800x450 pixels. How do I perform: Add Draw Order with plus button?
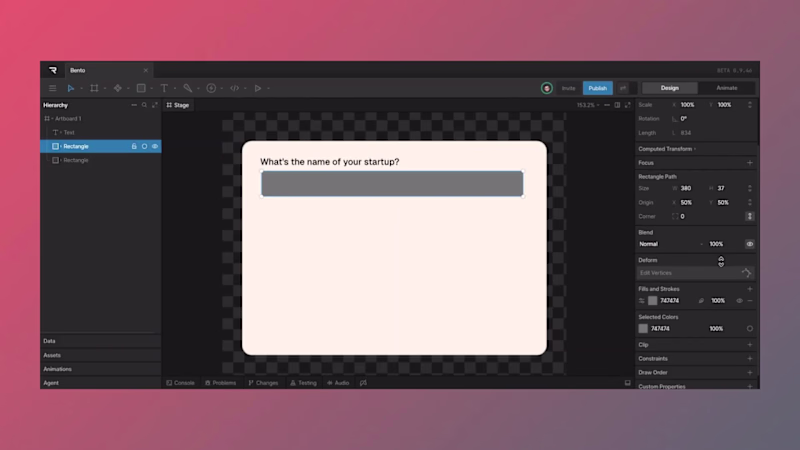749,372
